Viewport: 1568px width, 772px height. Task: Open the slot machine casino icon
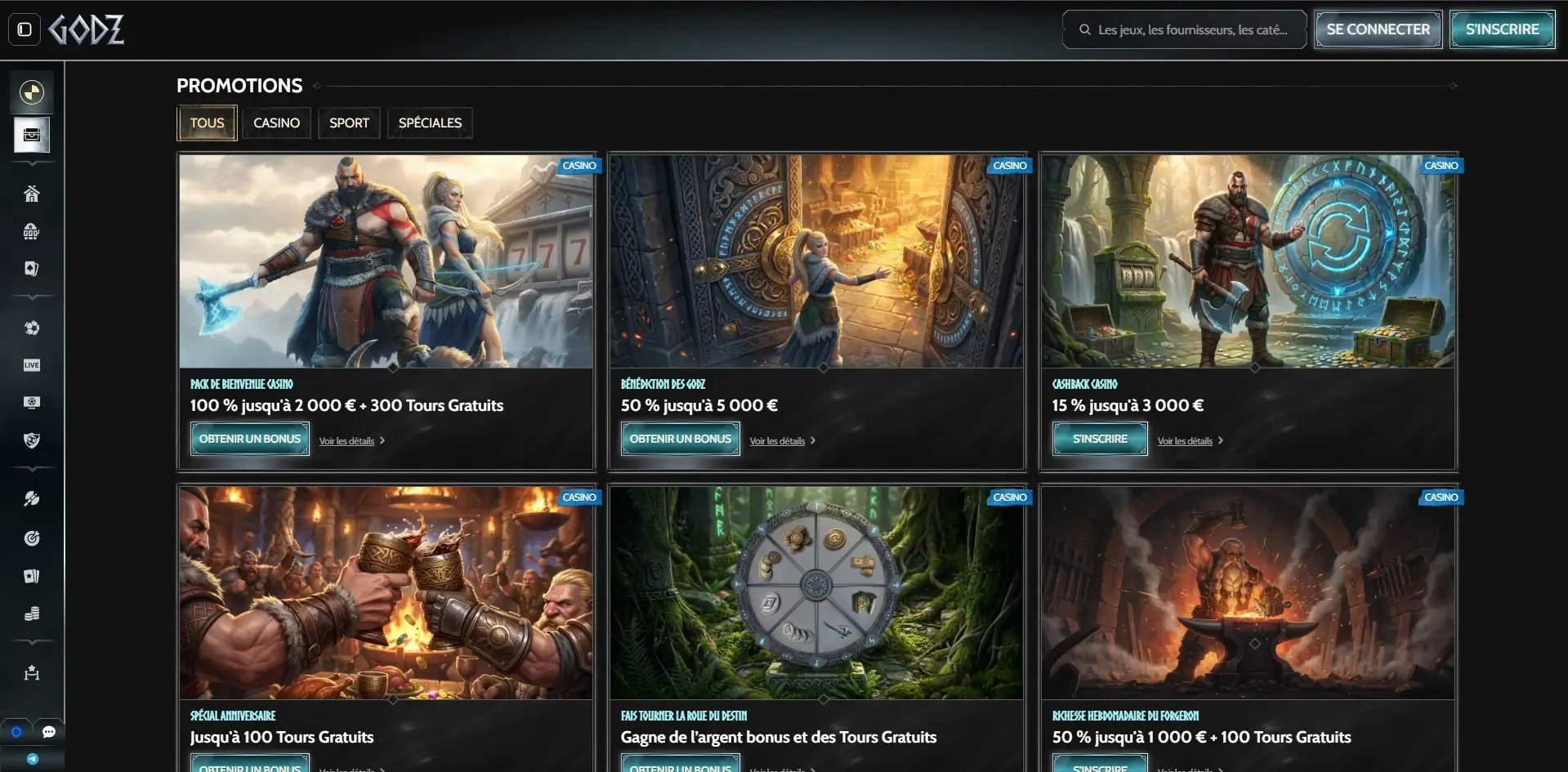coord(32,231)
